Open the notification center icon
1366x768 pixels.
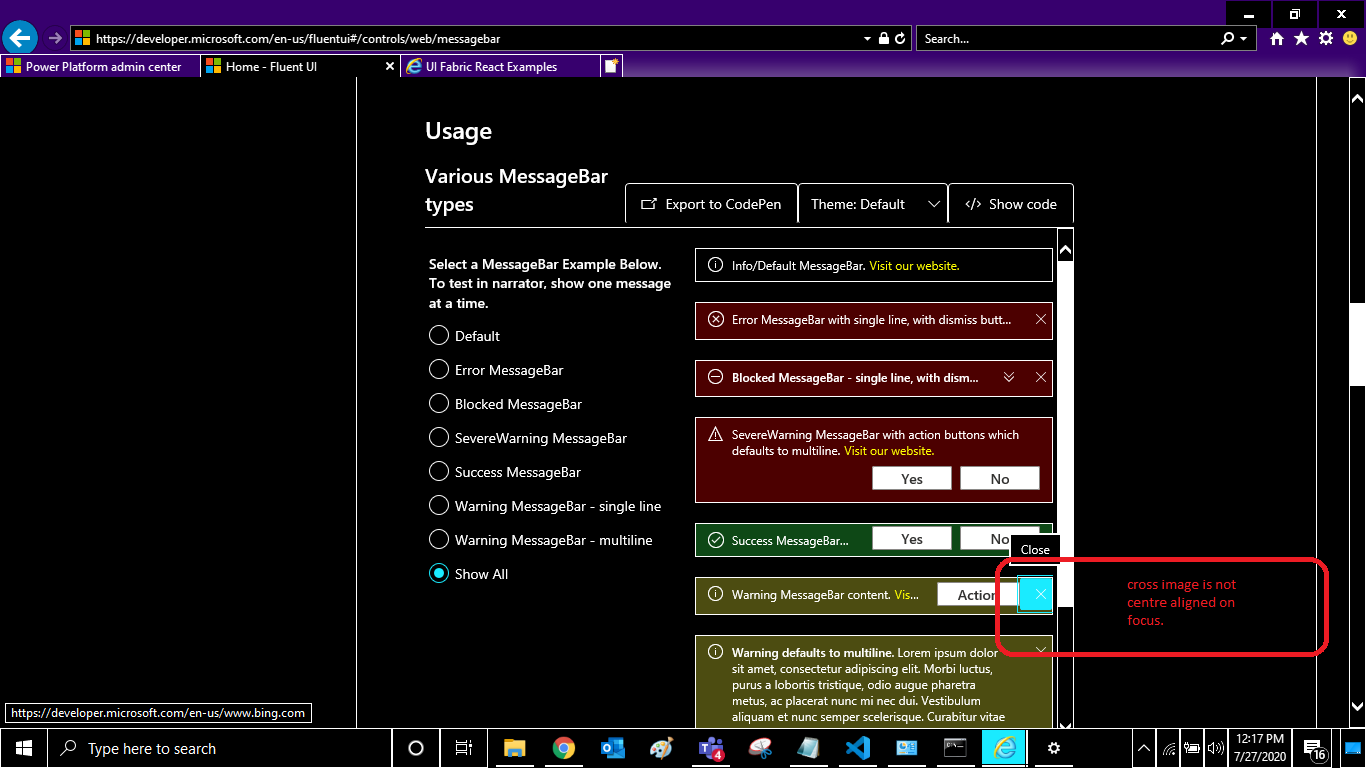pyautogui.click(x=1314, y=748)
